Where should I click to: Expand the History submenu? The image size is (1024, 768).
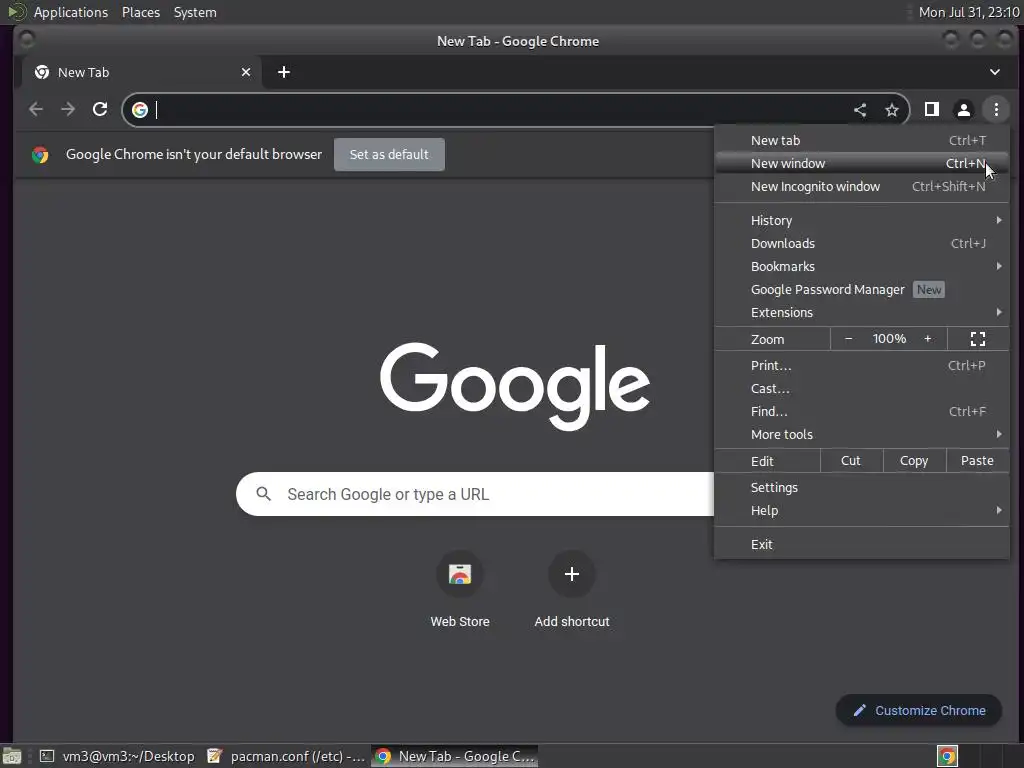click(x=862, y=220)
